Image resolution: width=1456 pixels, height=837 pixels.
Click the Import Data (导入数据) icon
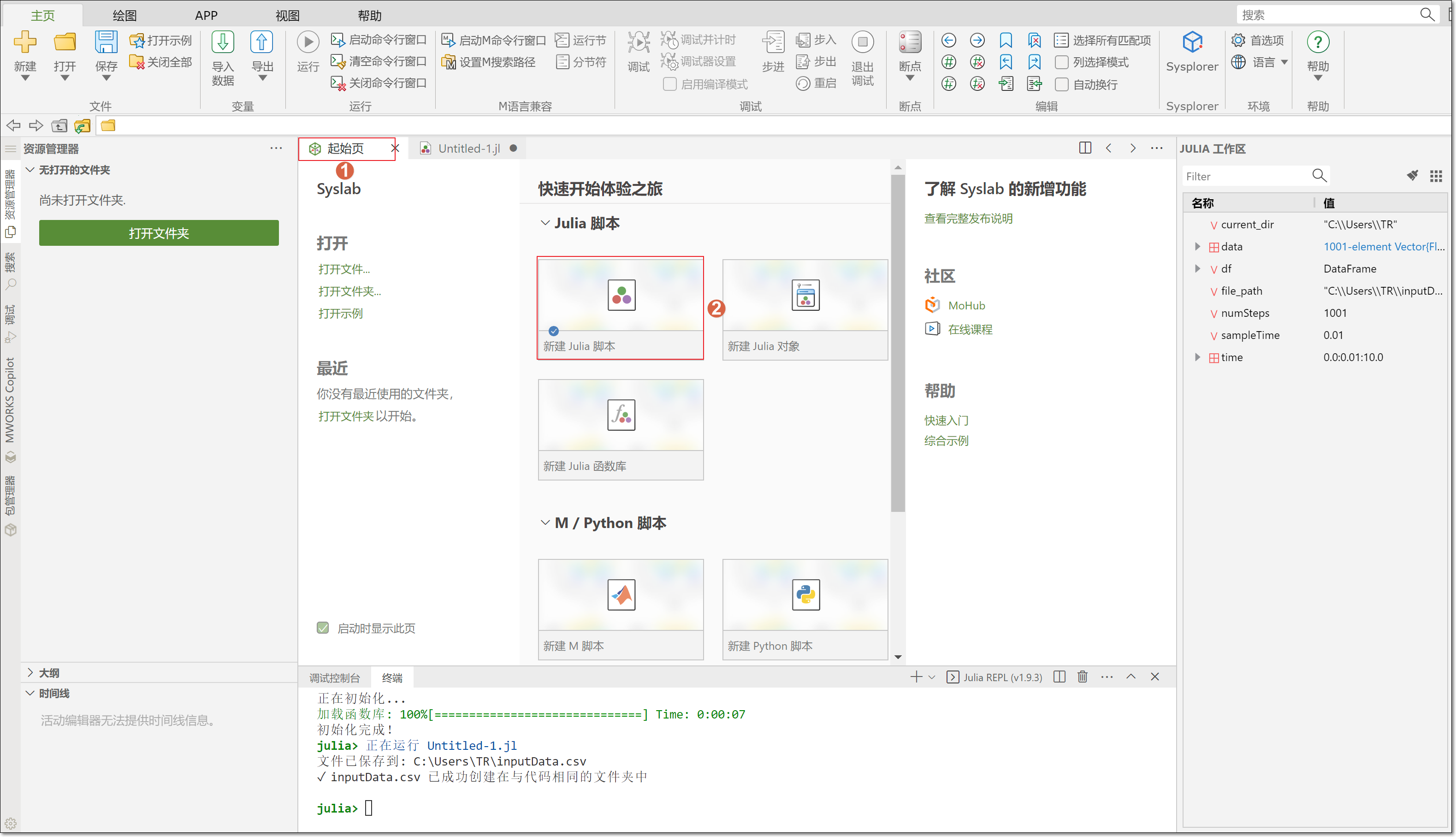pos(222,43)
